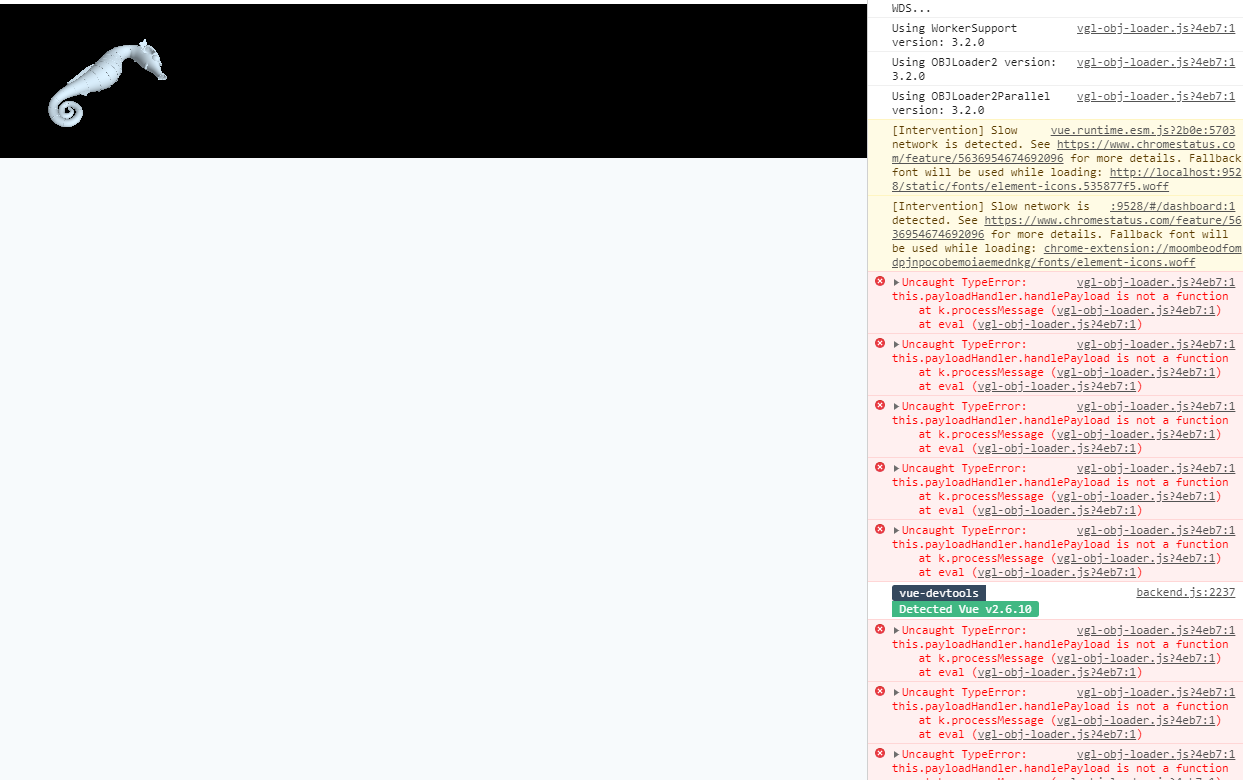Open the vue.runtime.esm.js?2b0e:5703 source link

(1142, 131)
